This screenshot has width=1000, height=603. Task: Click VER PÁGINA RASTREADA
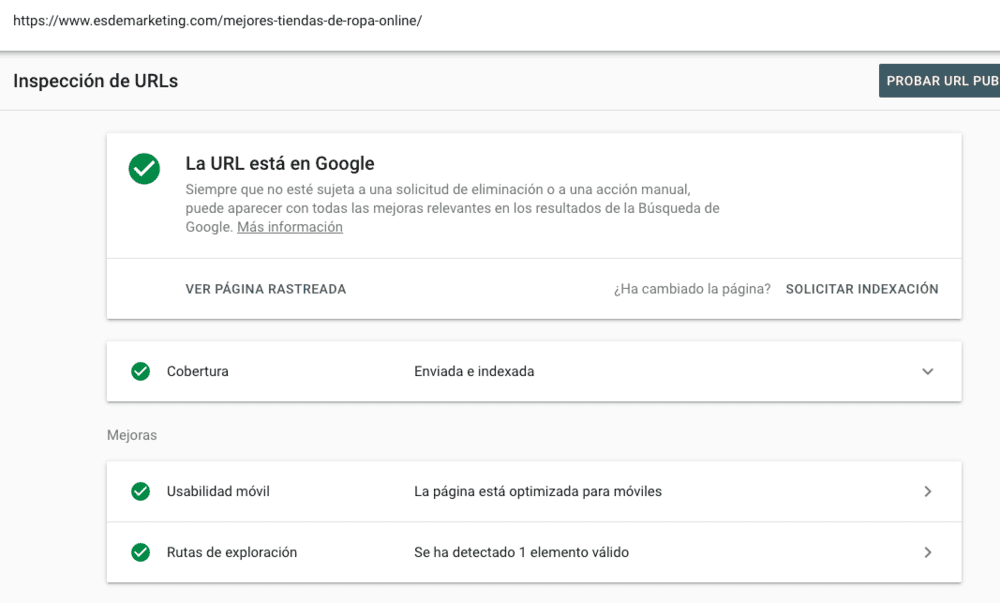click(x=265, y=289)
